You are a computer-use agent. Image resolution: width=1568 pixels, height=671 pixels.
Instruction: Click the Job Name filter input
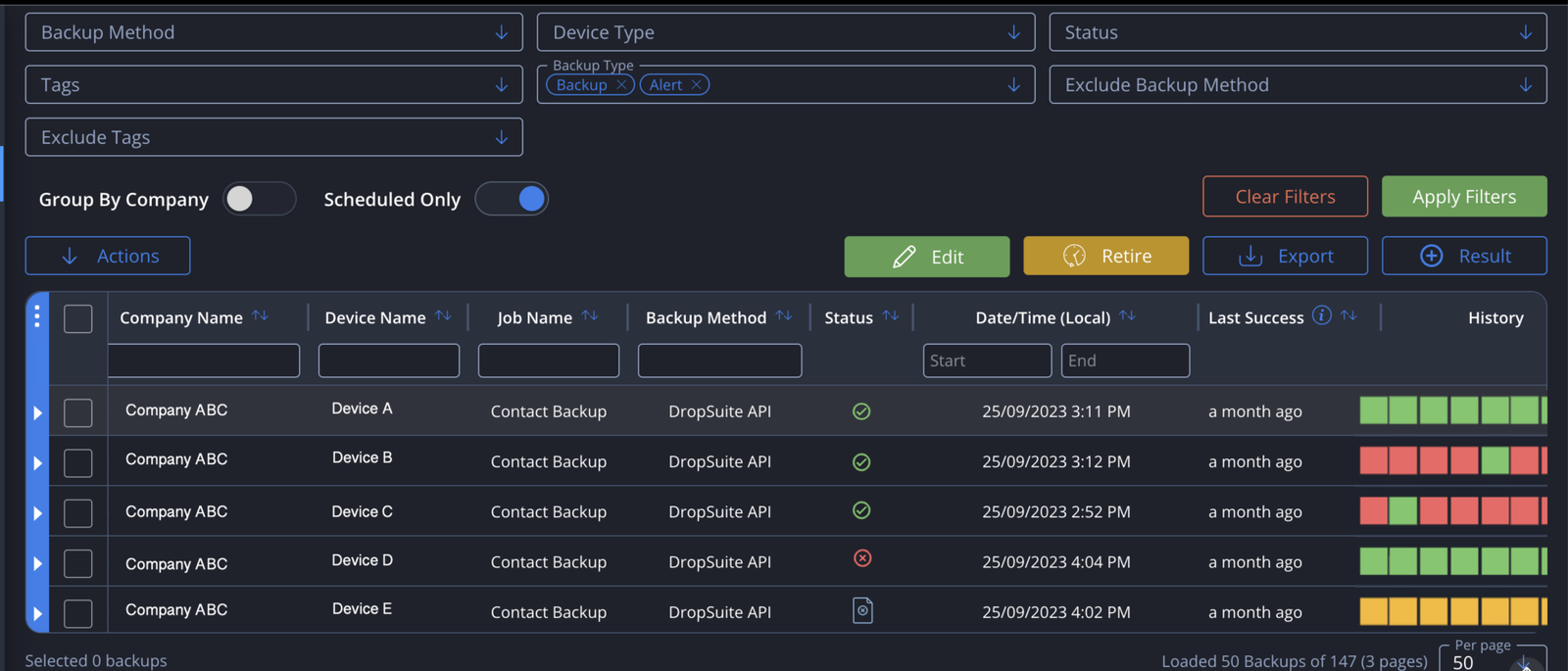pos(549,360)
